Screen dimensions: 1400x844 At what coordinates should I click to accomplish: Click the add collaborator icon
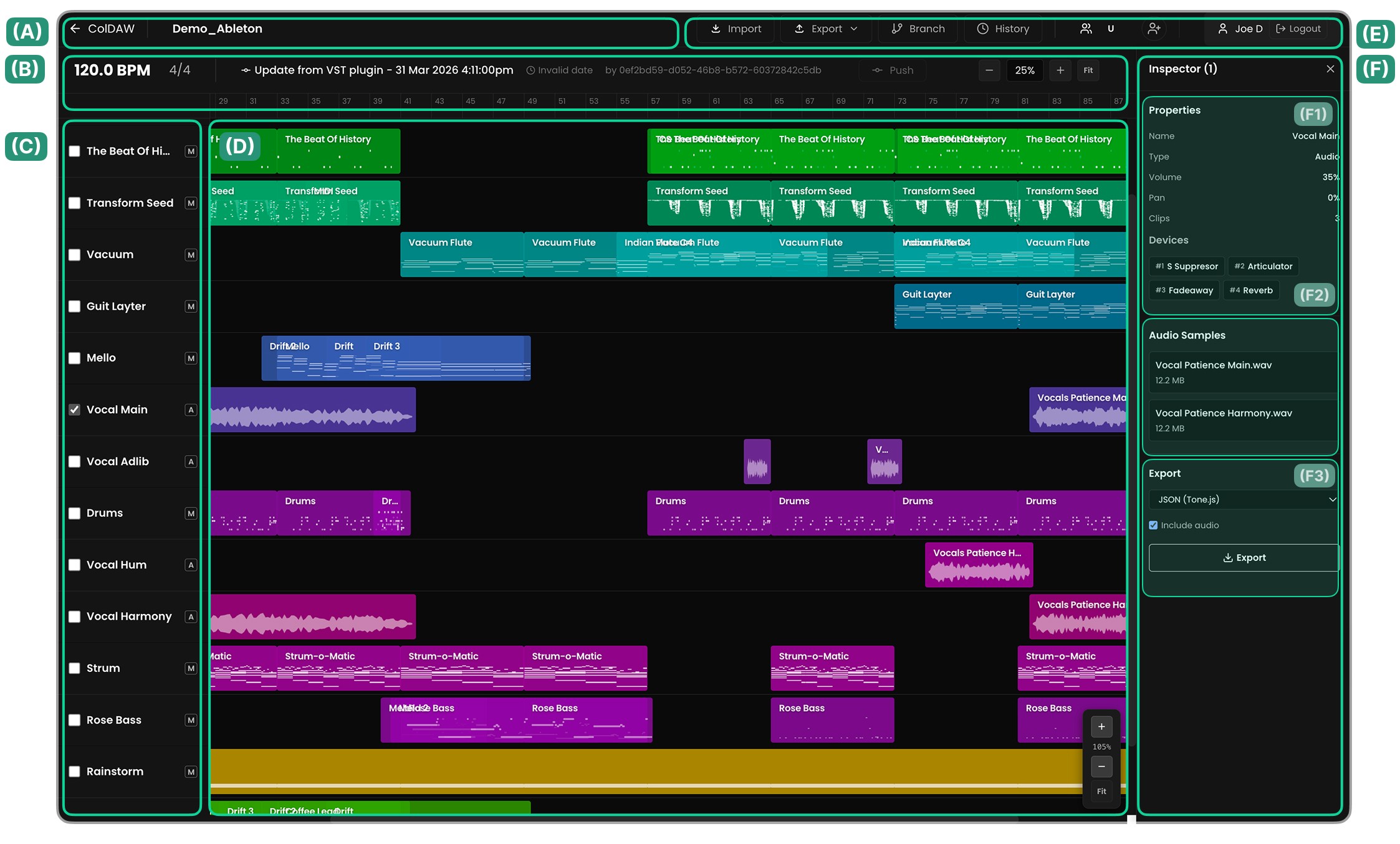pyautogui.click(x=1154, y=29)
